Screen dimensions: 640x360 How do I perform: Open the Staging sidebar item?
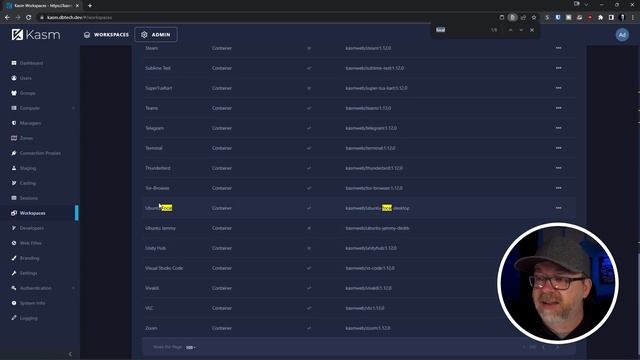point(27,168)
